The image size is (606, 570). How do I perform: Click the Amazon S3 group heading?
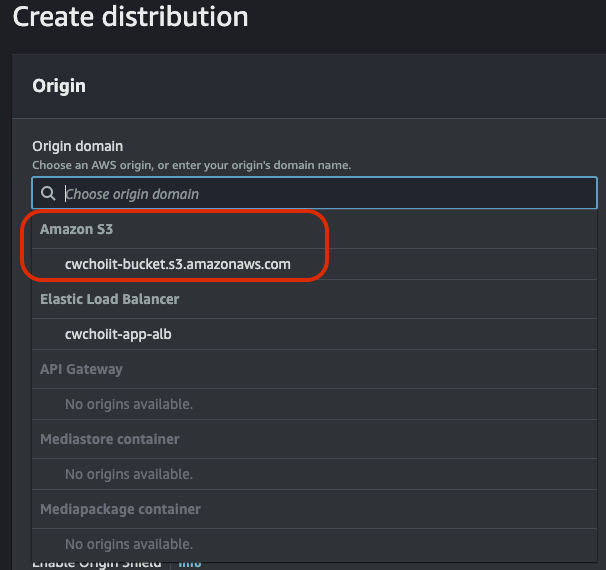(77, 229)
